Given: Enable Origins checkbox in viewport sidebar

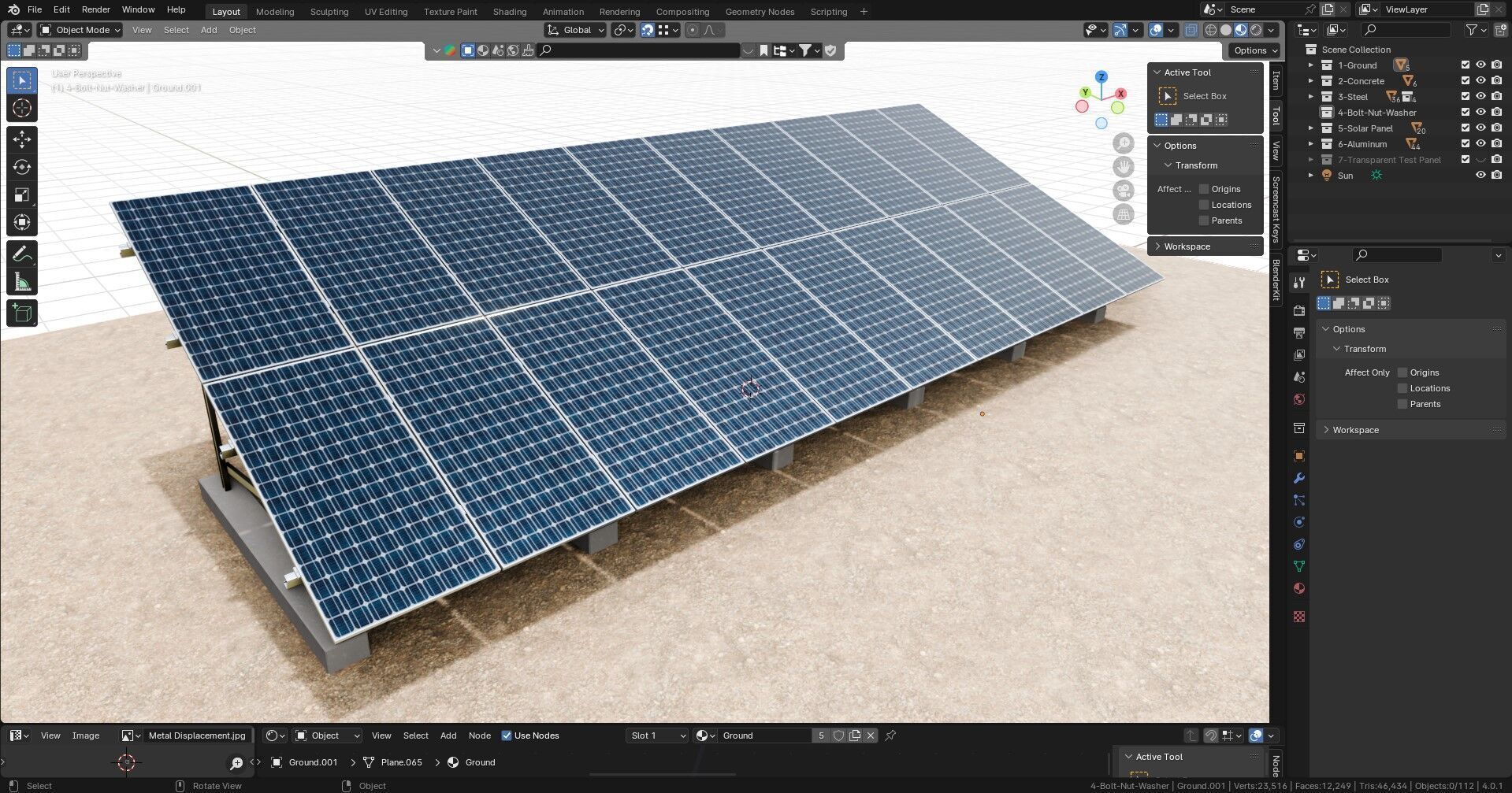Looking at the screenshot, I should pos(1204,189).
